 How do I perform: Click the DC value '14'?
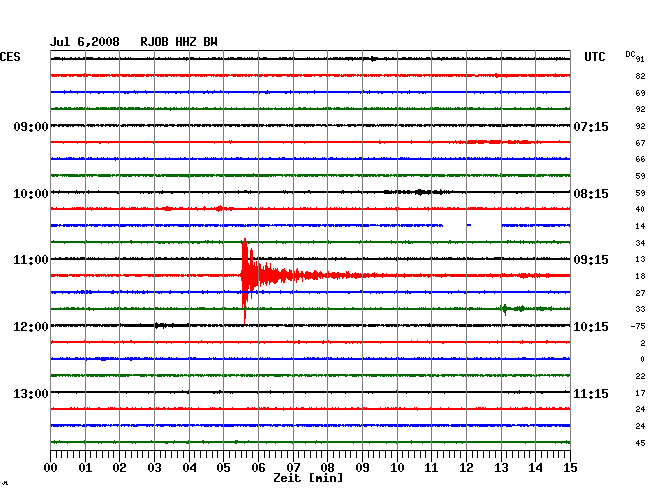point(640,226)
